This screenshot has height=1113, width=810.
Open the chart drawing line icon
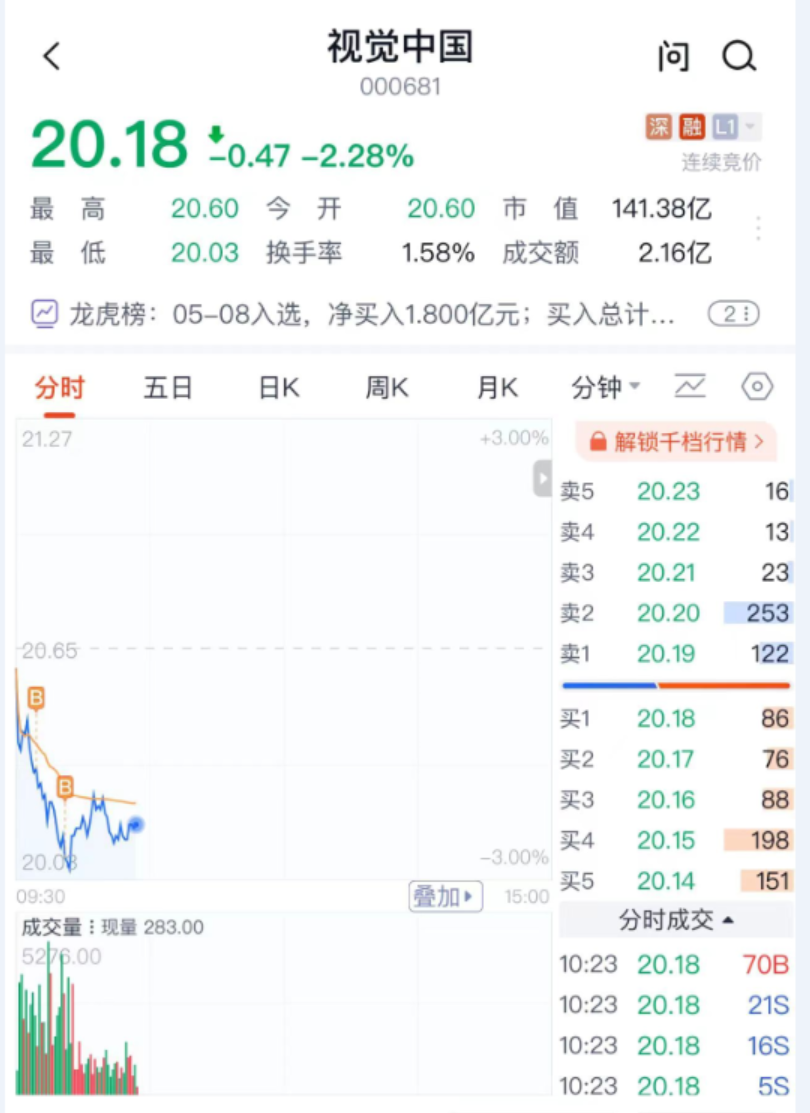click(690, 387)
